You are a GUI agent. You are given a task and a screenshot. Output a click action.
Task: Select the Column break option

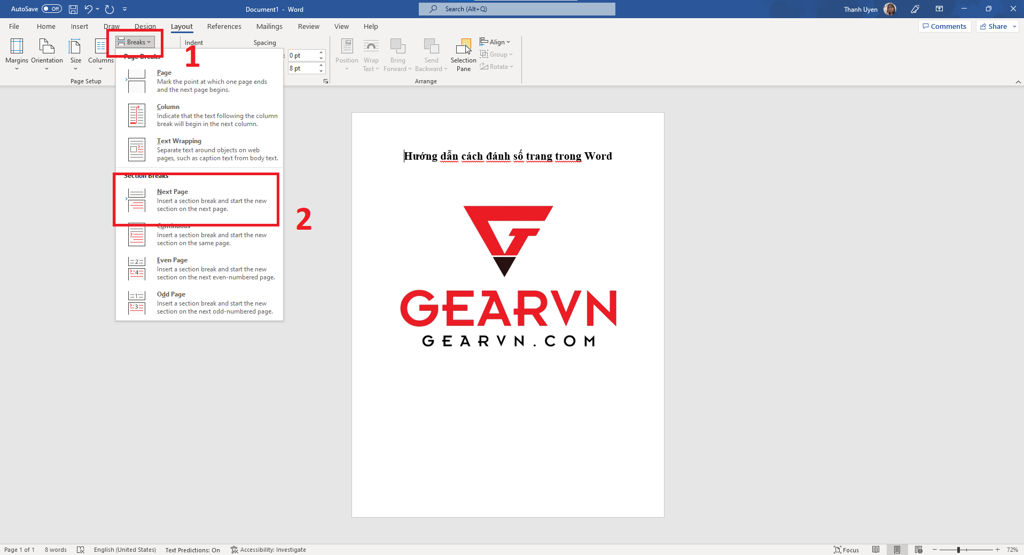[199, 115]
